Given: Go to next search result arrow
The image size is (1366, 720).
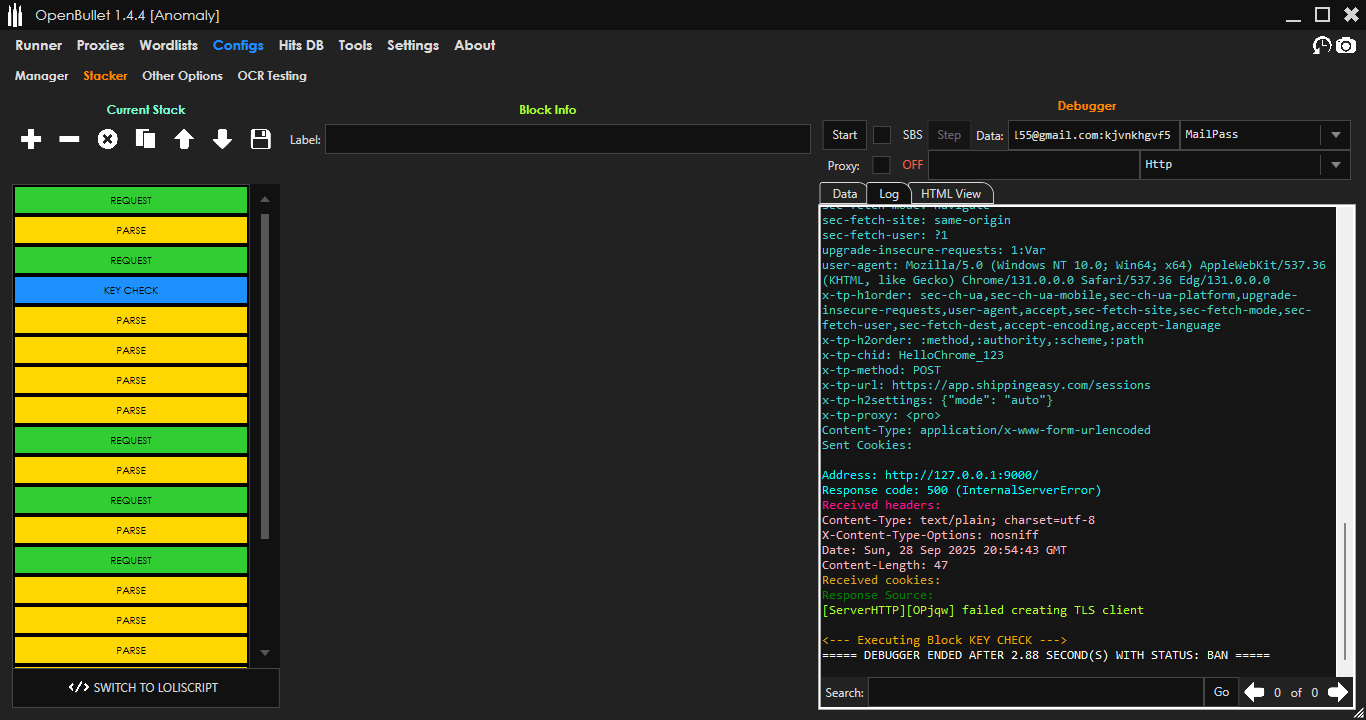Looking at the screenshot, I should pyautogui.click(x=1337, y=692).
